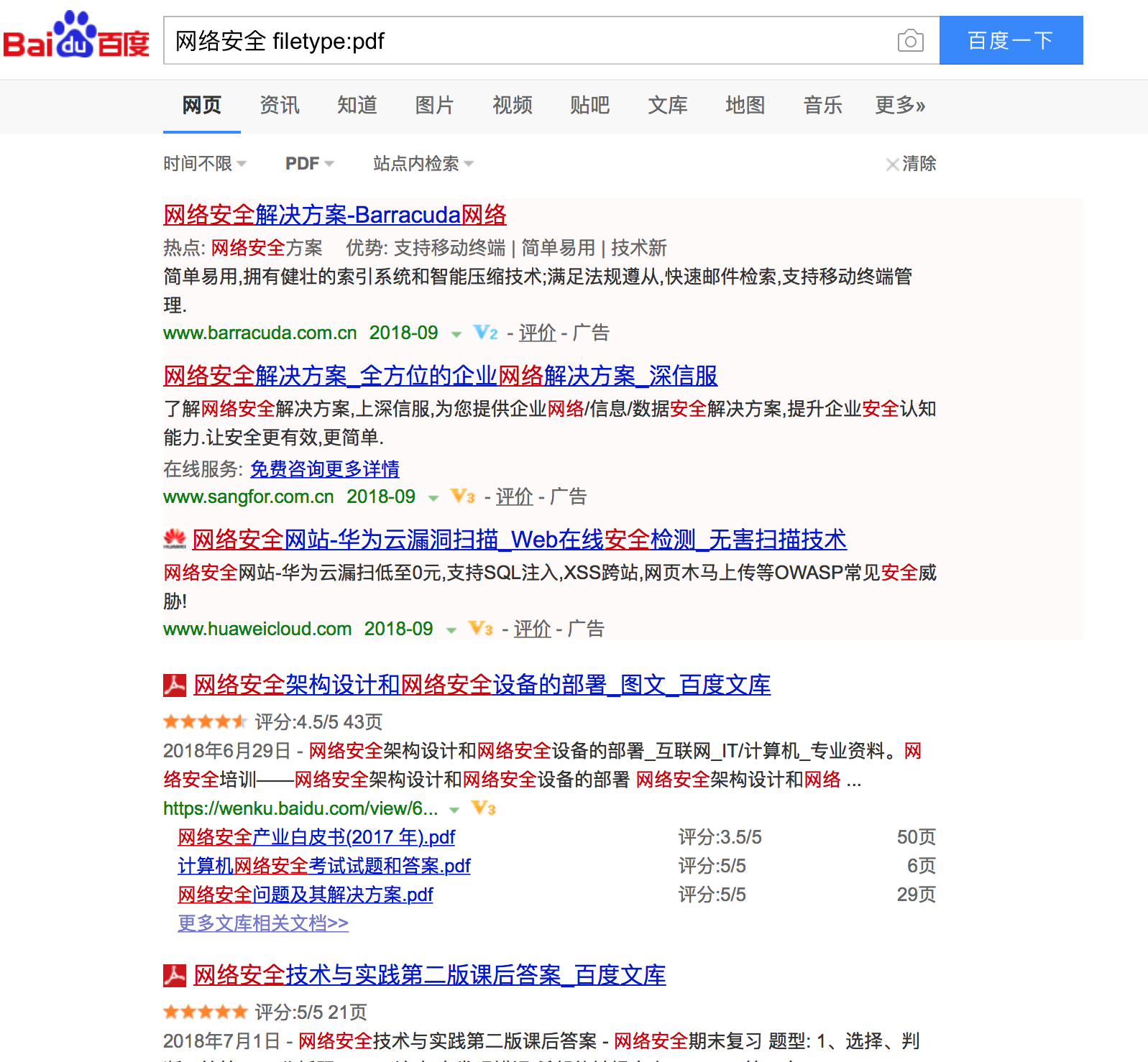This screenshot has width=1148, height=1062.
Task: Click 评价 link for sangfor.com.cn
Action: [515, 497]
